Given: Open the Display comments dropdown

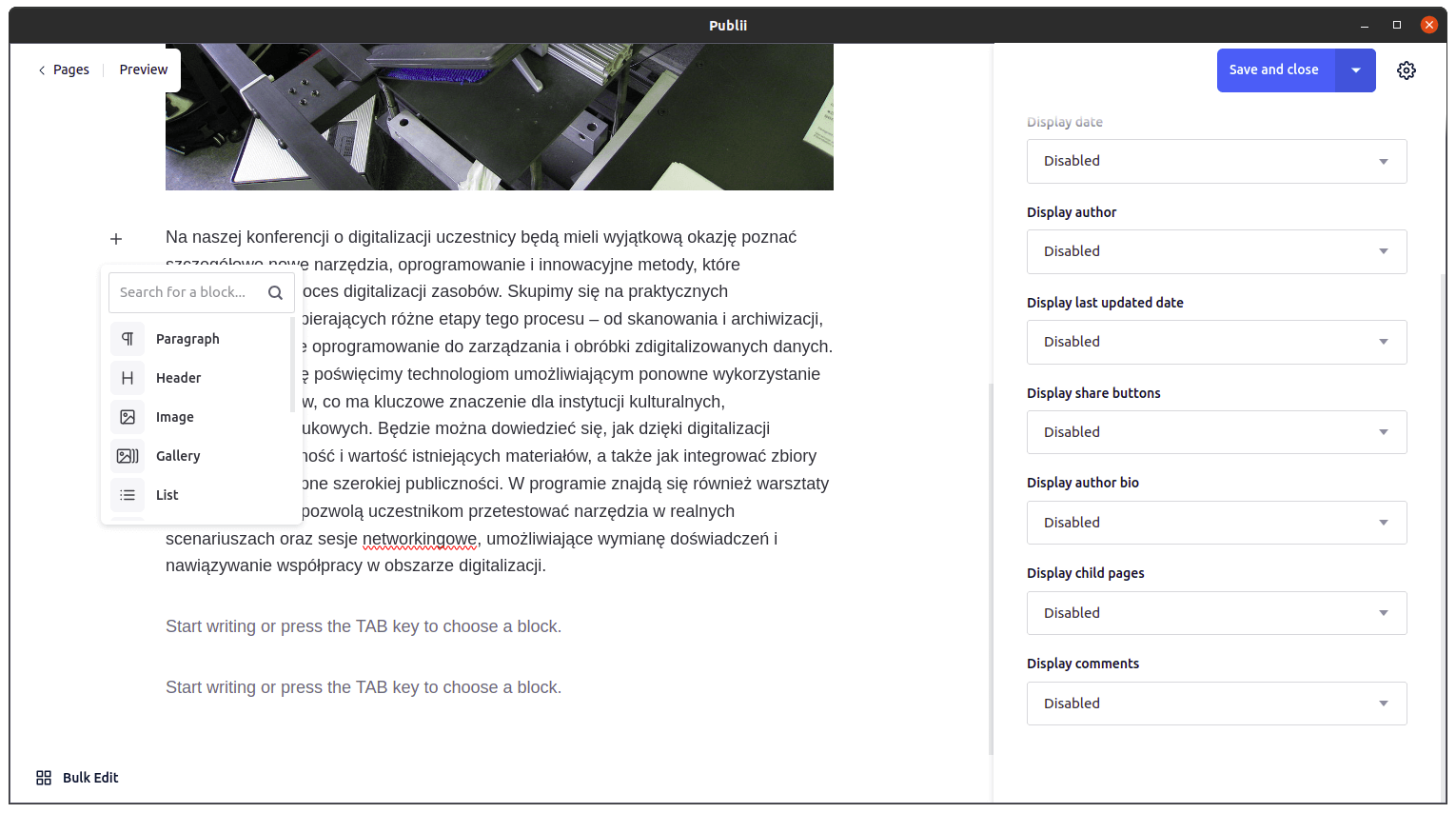Looking at the screenshot, I should click(1216, 704).
